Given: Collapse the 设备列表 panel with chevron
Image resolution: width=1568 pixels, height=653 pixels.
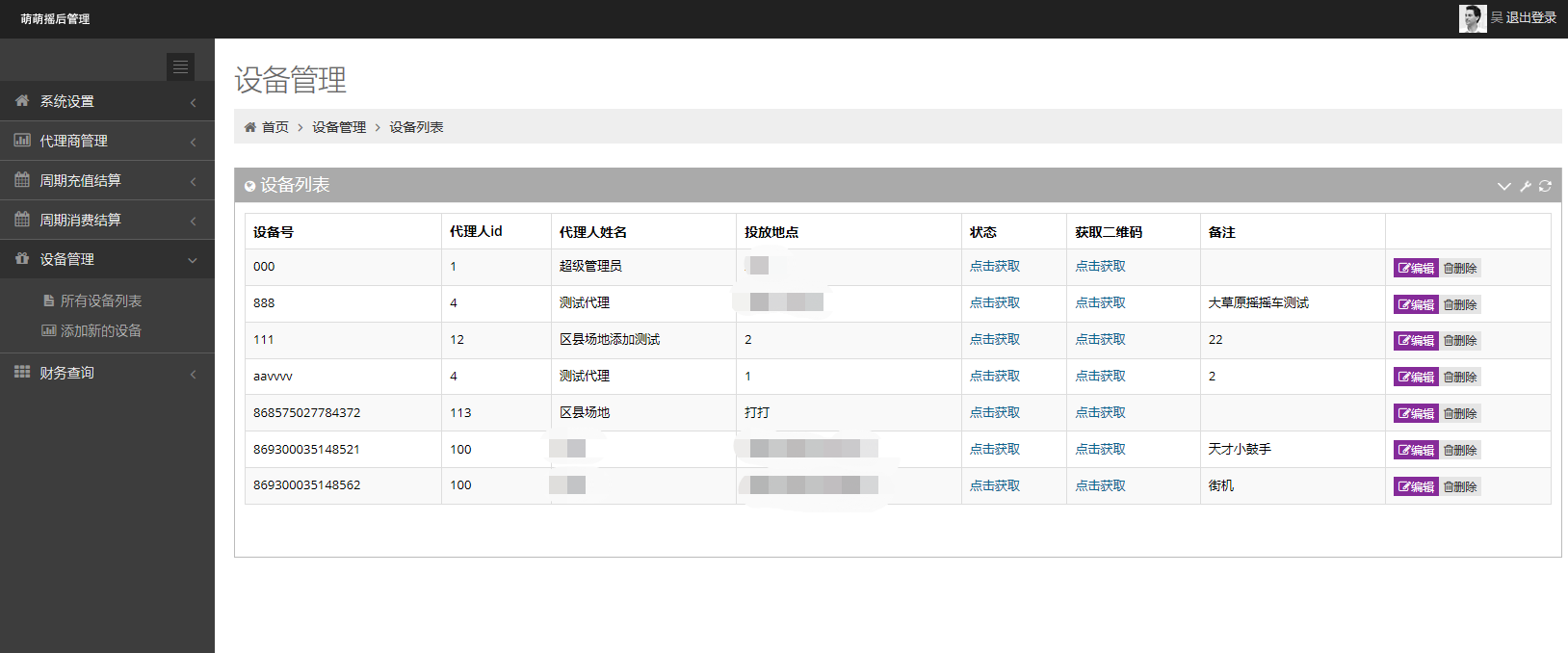Looking at the screenshot, I should pos(1504,186).
